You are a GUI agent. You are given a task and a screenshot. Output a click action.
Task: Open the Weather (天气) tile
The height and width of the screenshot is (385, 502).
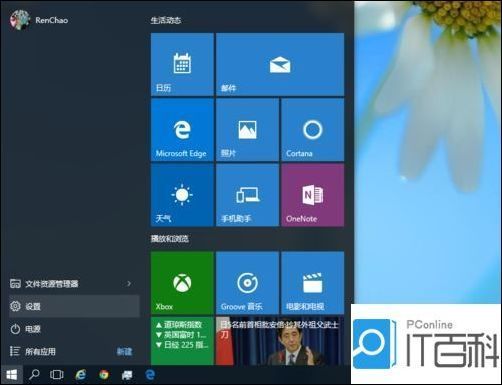point(182,195)
